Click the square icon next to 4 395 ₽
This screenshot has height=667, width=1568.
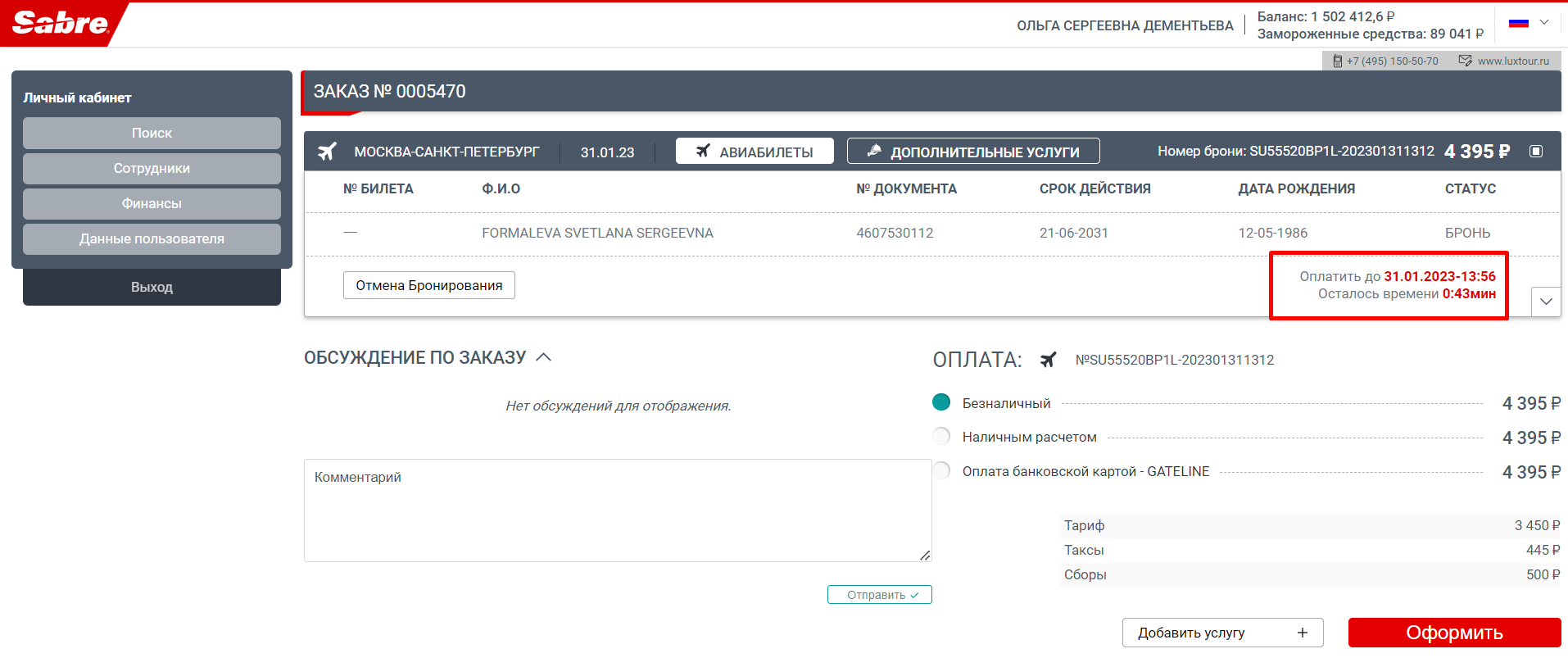[x=1536, y=152]
